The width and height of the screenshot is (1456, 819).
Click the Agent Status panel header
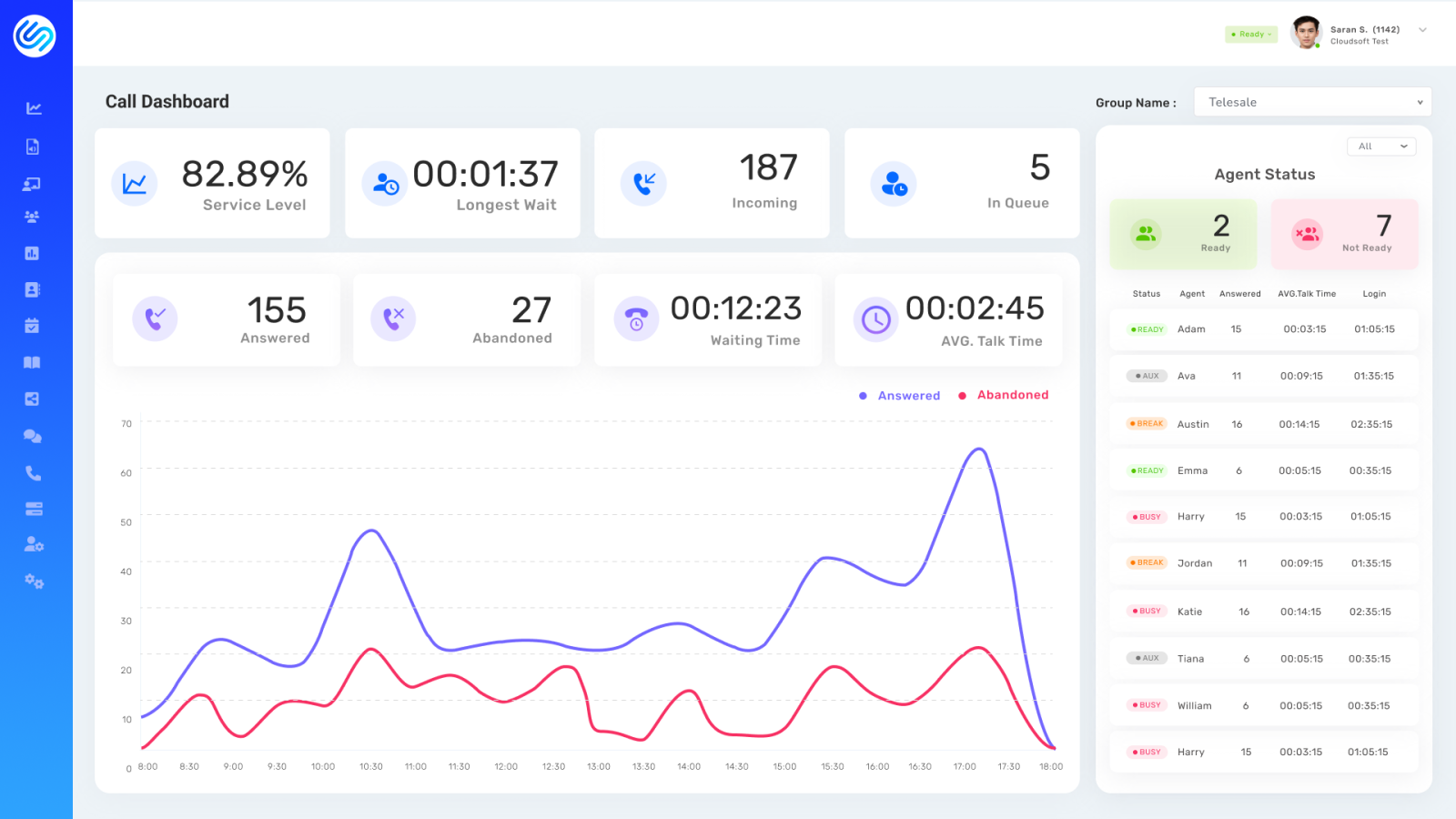[1264, 174]
